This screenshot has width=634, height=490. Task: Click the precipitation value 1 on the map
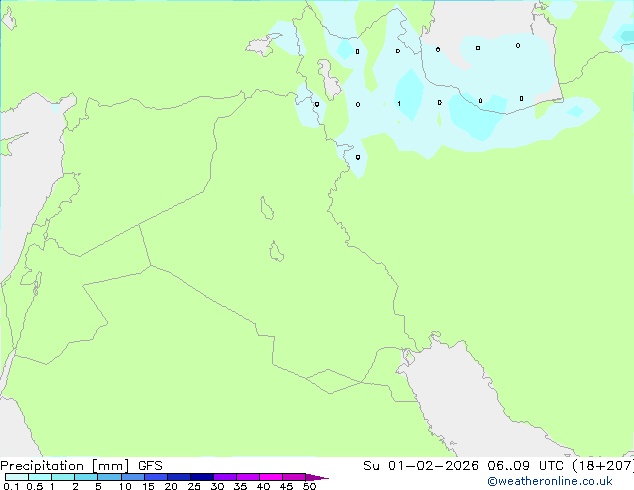point(399,103)
